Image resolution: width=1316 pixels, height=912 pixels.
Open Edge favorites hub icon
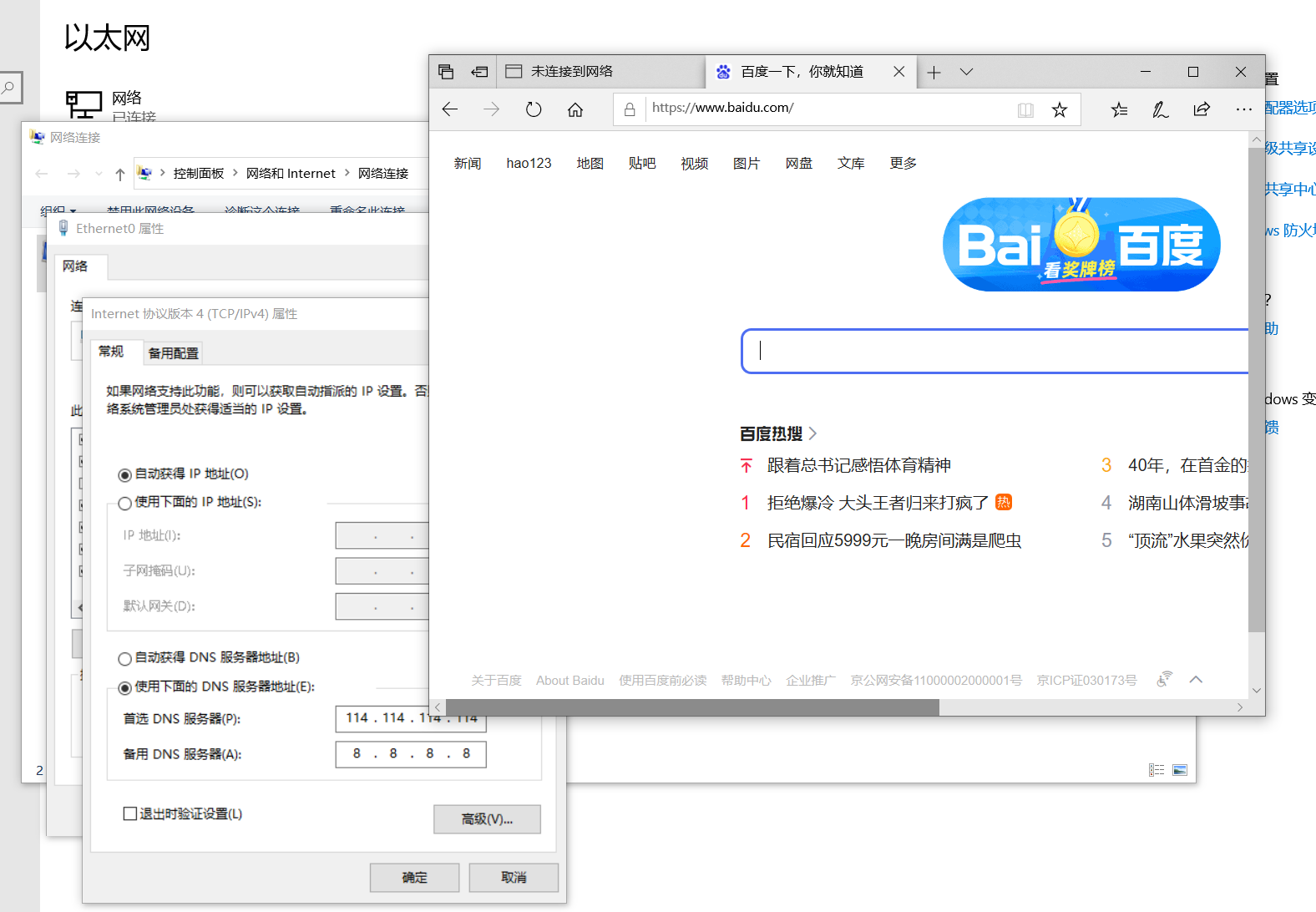[1120, 109]
